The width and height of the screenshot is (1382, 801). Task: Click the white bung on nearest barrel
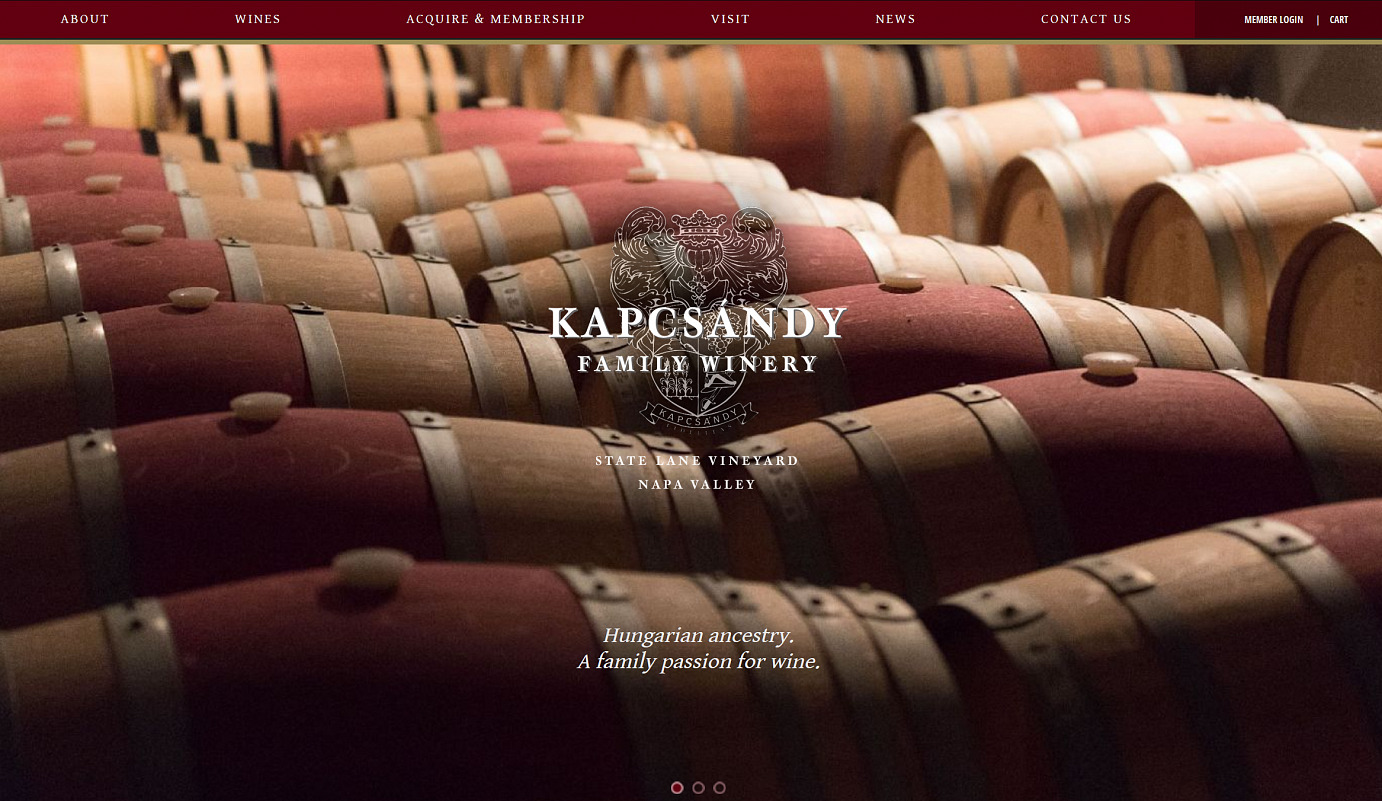tap(372, 567)
